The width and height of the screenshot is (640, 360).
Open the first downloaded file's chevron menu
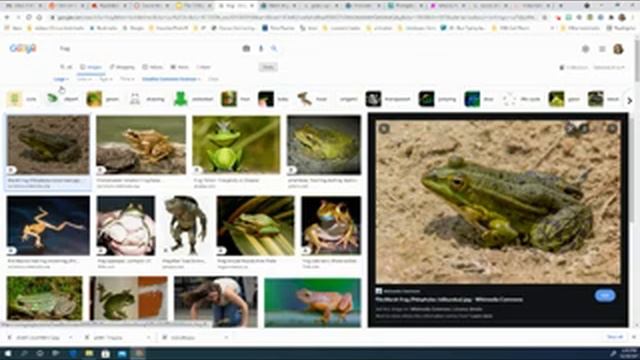71,338
